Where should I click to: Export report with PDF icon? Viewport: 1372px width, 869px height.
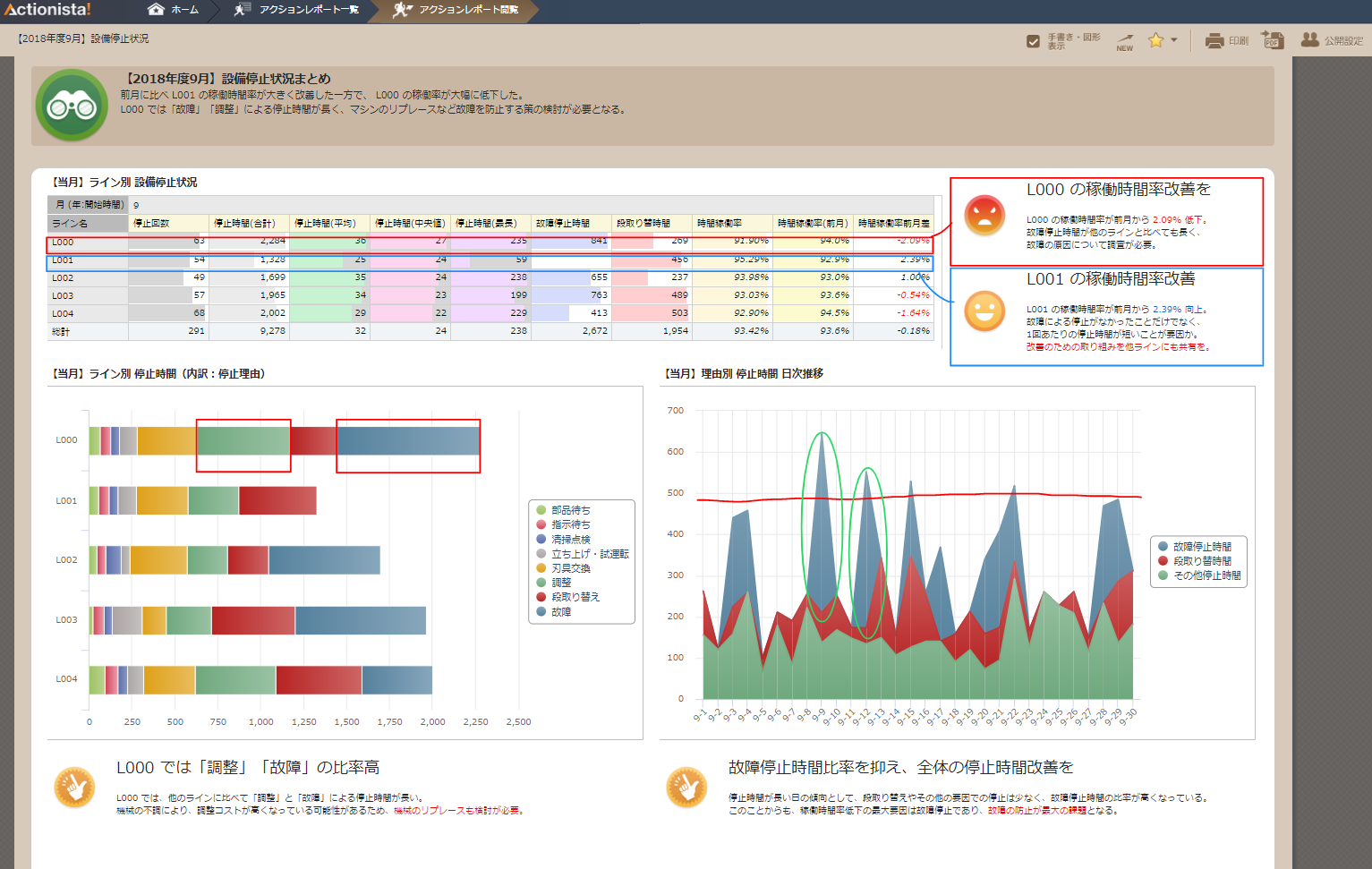tap(1272, 40)
